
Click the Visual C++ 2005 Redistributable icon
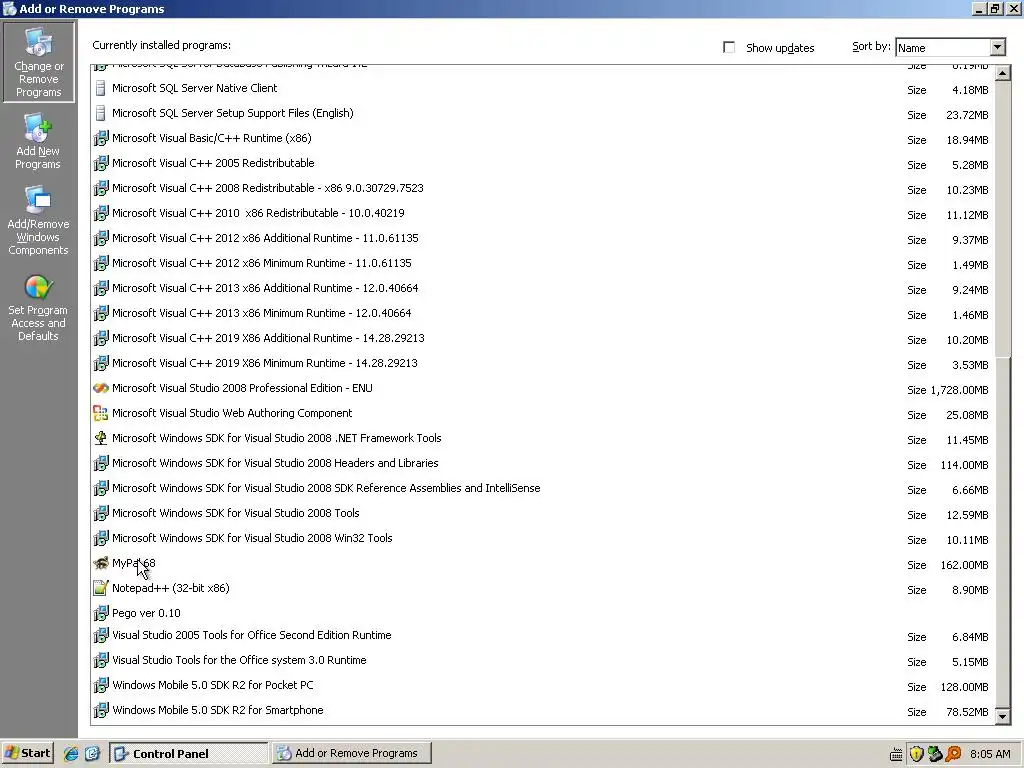coord(101,163)
